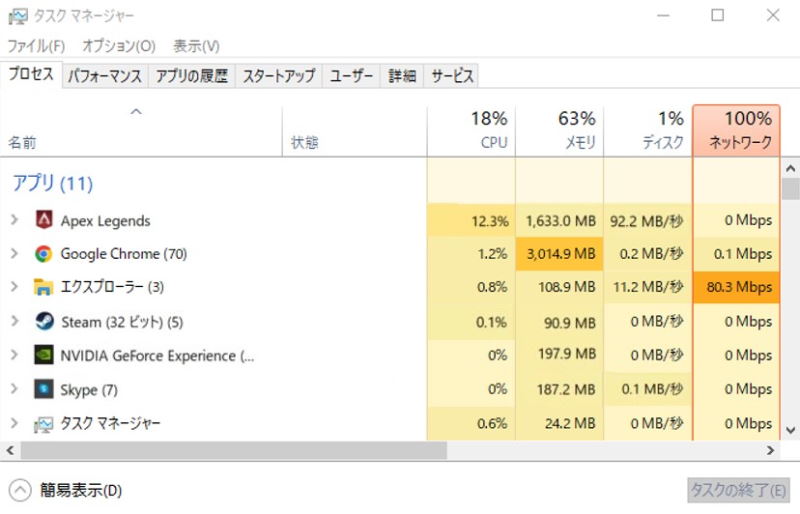The height and width of the screenshot is (514, 800).
Task: Click the 簡易表示 circular arrow icon
Action: coord(20,491)
